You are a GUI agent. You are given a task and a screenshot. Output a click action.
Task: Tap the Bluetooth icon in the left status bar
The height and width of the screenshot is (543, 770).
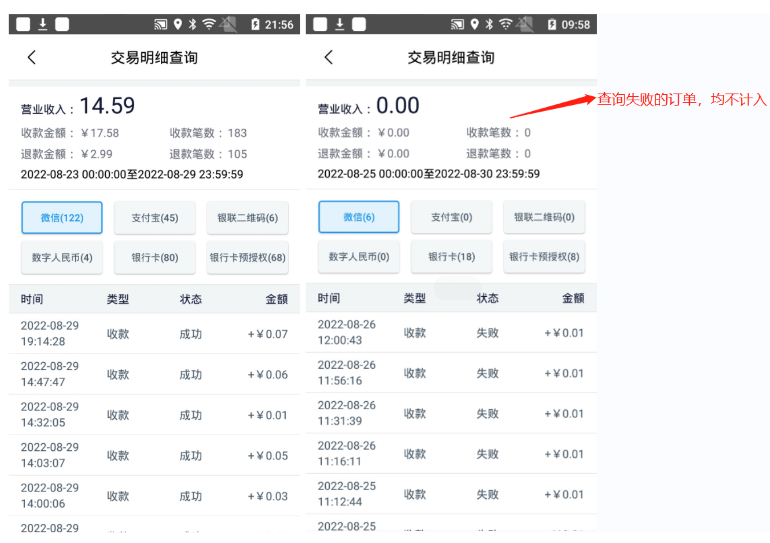click(x=192, y=24)
